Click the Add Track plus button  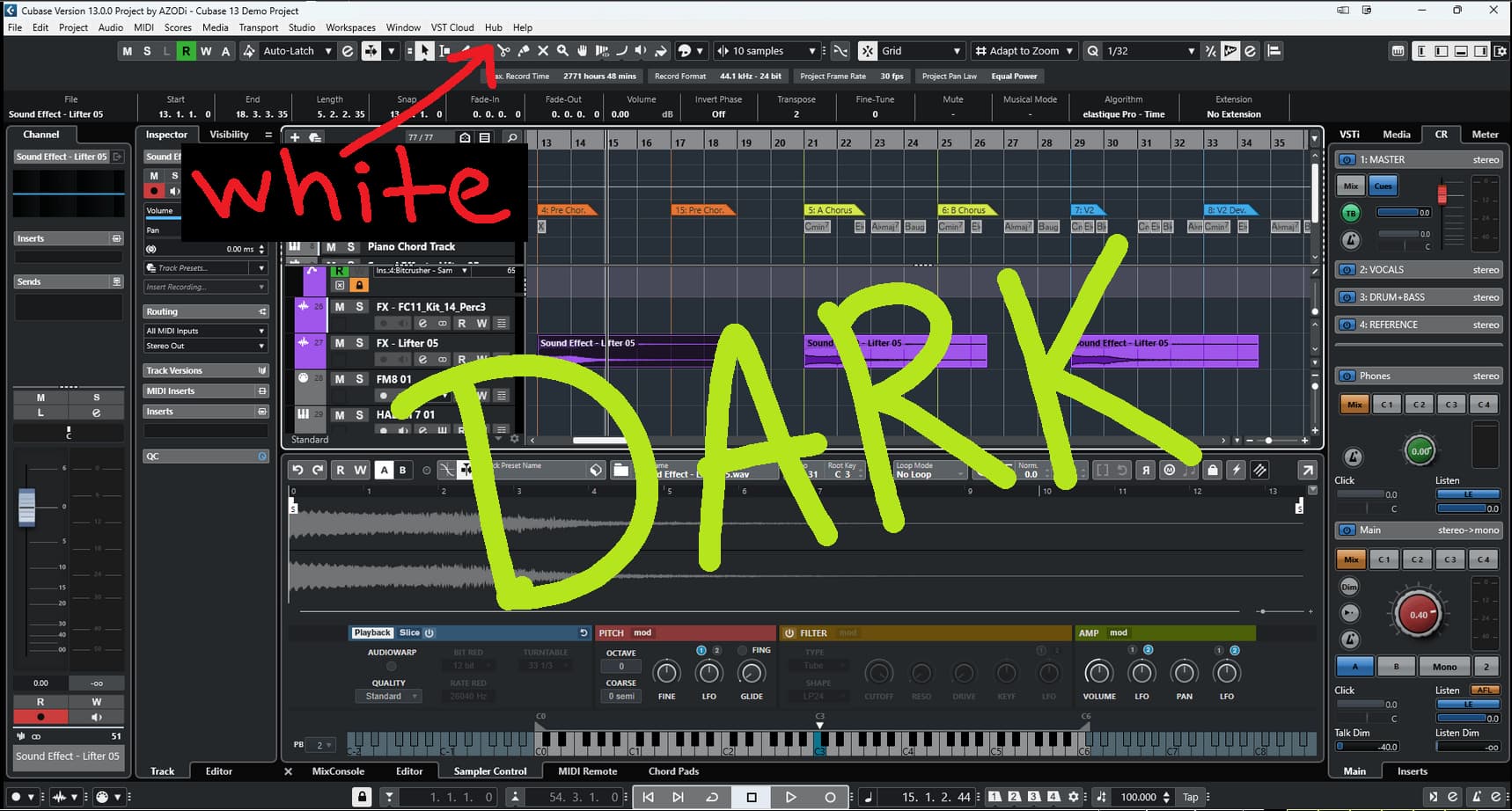coord(295,137)
